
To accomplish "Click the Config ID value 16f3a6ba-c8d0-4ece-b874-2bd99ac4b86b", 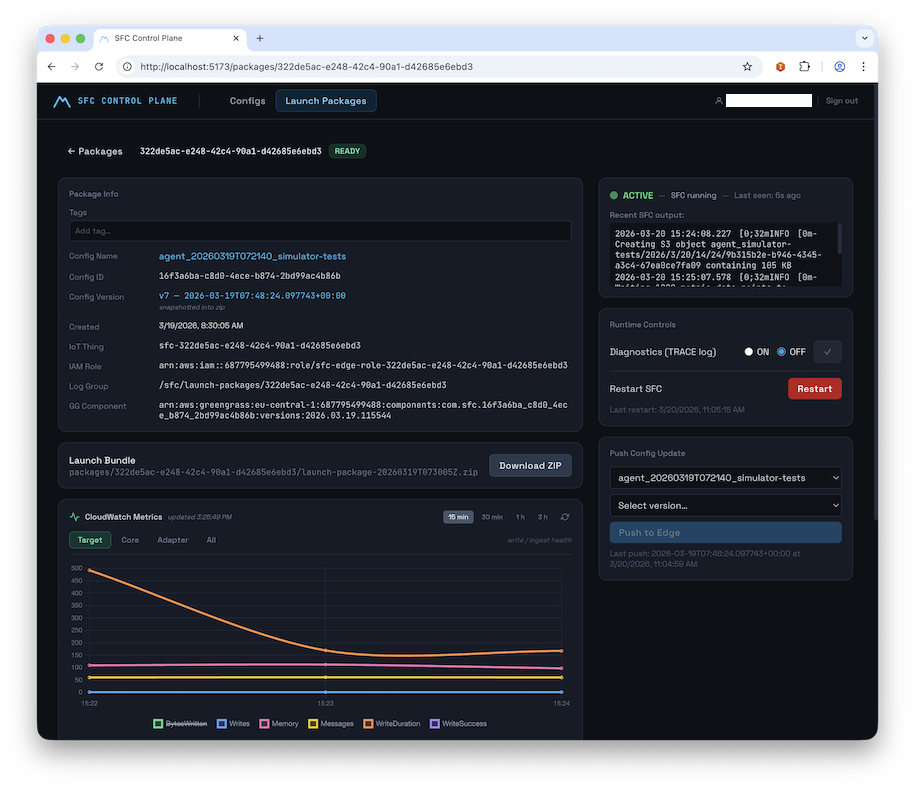I will click(250, 276).
